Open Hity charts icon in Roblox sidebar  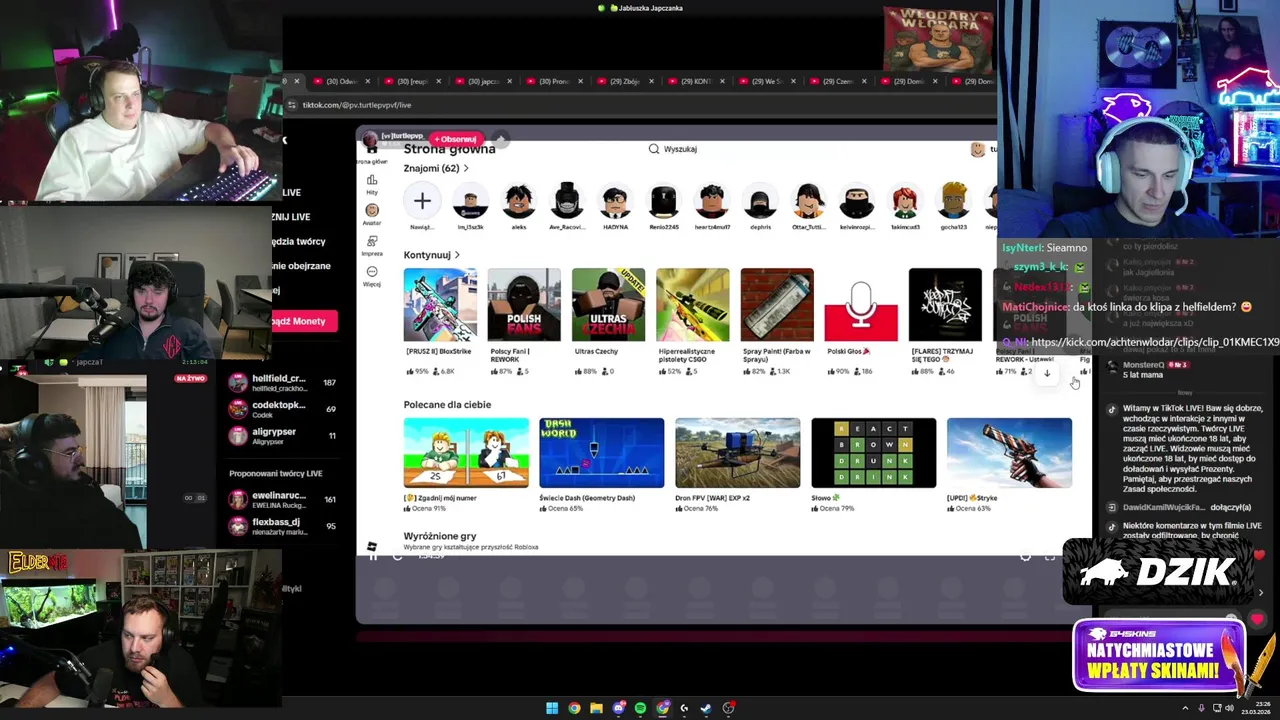372,180
